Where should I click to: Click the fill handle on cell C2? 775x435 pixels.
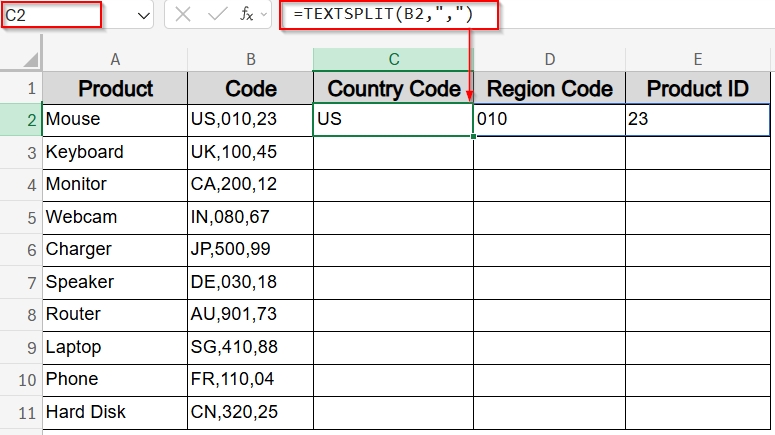[x=474, y=136]
